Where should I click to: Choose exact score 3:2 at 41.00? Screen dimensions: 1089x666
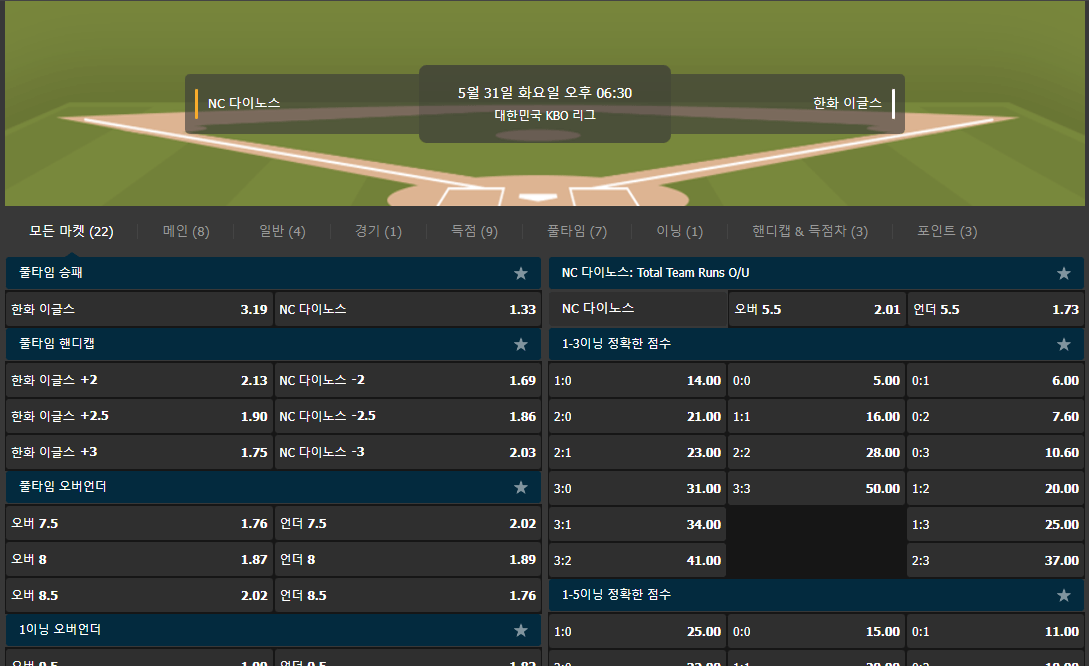click(638, 560)
